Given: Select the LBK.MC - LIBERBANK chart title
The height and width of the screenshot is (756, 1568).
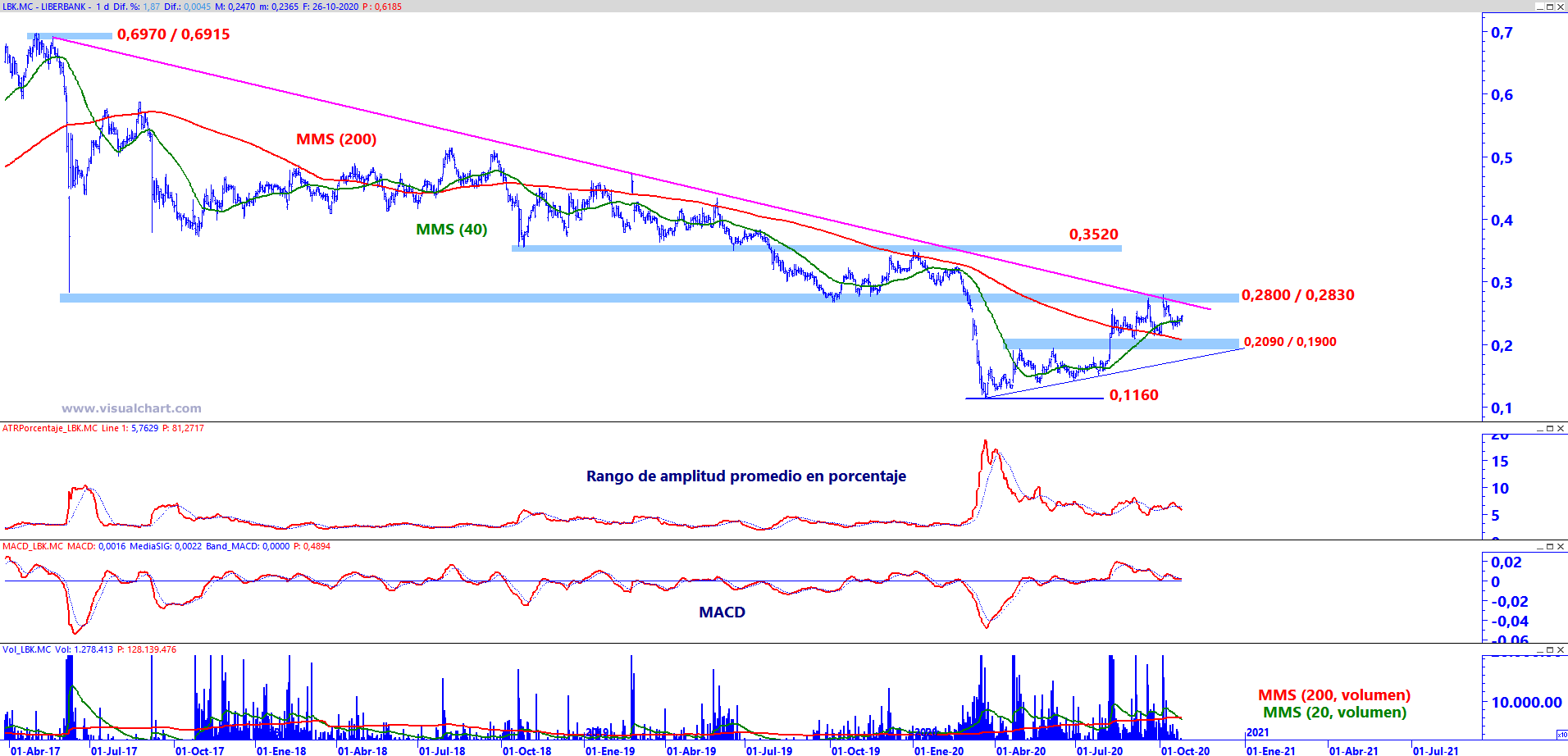Looking at the screenshot, I should click(x=44, y=7).
